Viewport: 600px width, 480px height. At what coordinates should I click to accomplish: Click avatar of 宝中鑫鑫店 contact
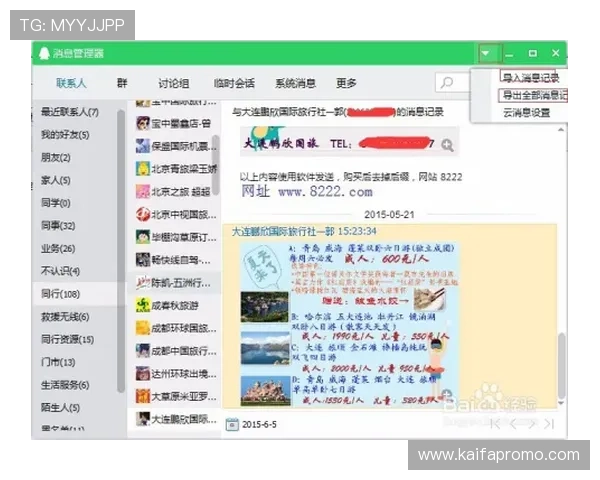click(143, 123)
